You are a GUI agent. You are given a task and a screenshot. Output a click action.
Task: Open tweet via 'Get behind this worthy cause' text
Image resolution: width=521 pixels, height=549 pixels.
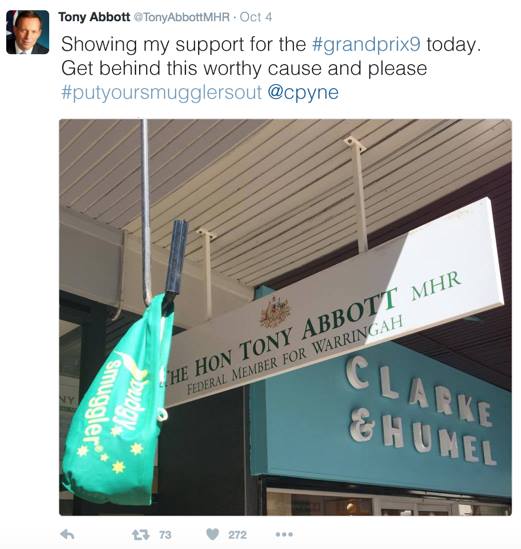point(244,68)
